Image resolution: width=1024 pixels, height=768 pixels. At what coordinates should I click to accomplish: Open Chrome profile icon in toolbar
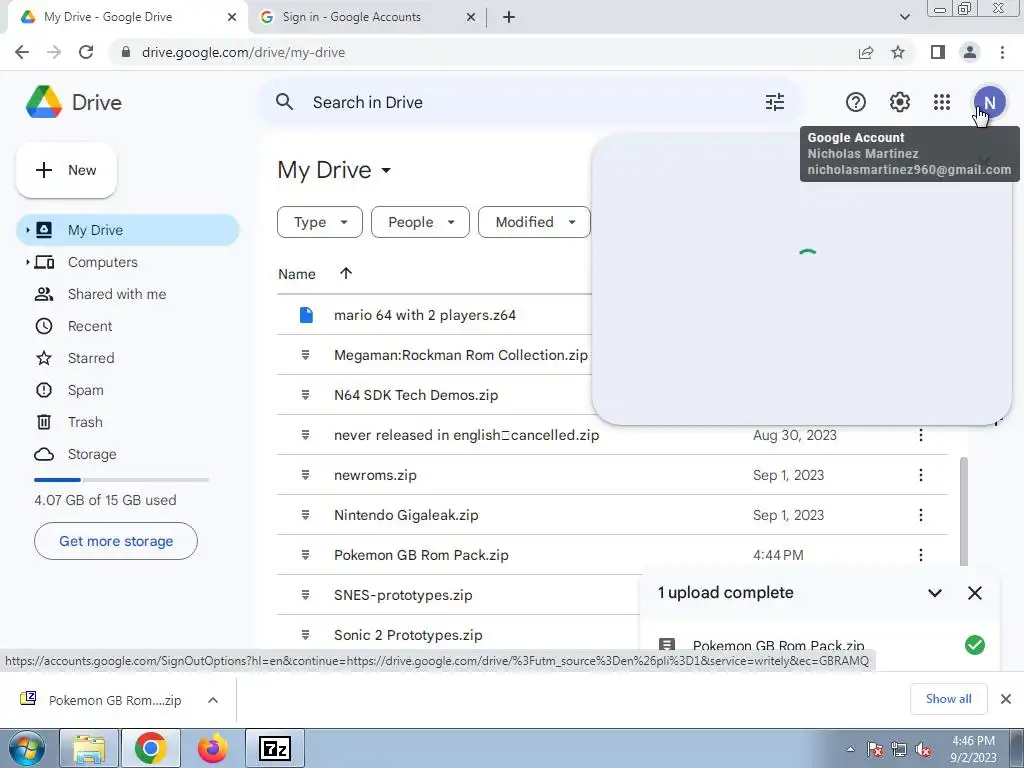point(970,52)
